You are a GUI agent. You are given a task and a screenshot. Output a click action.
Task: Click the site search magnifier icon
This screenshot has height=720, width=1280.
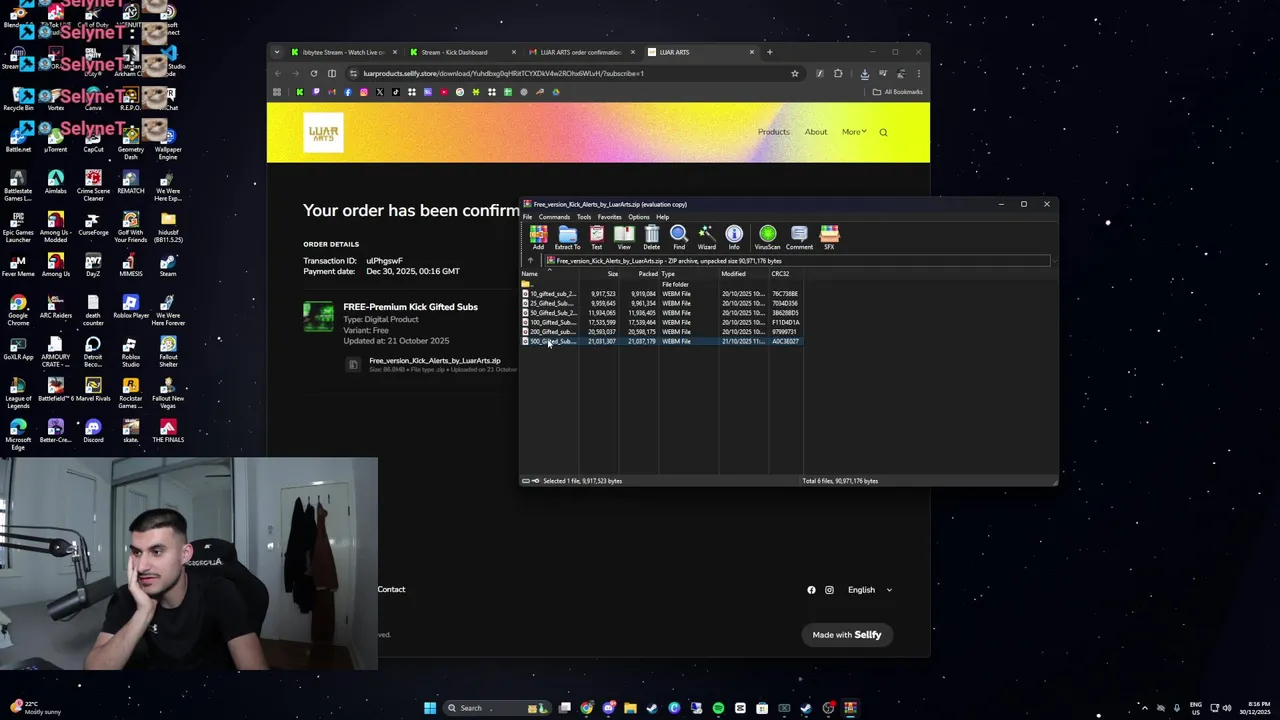883,132
